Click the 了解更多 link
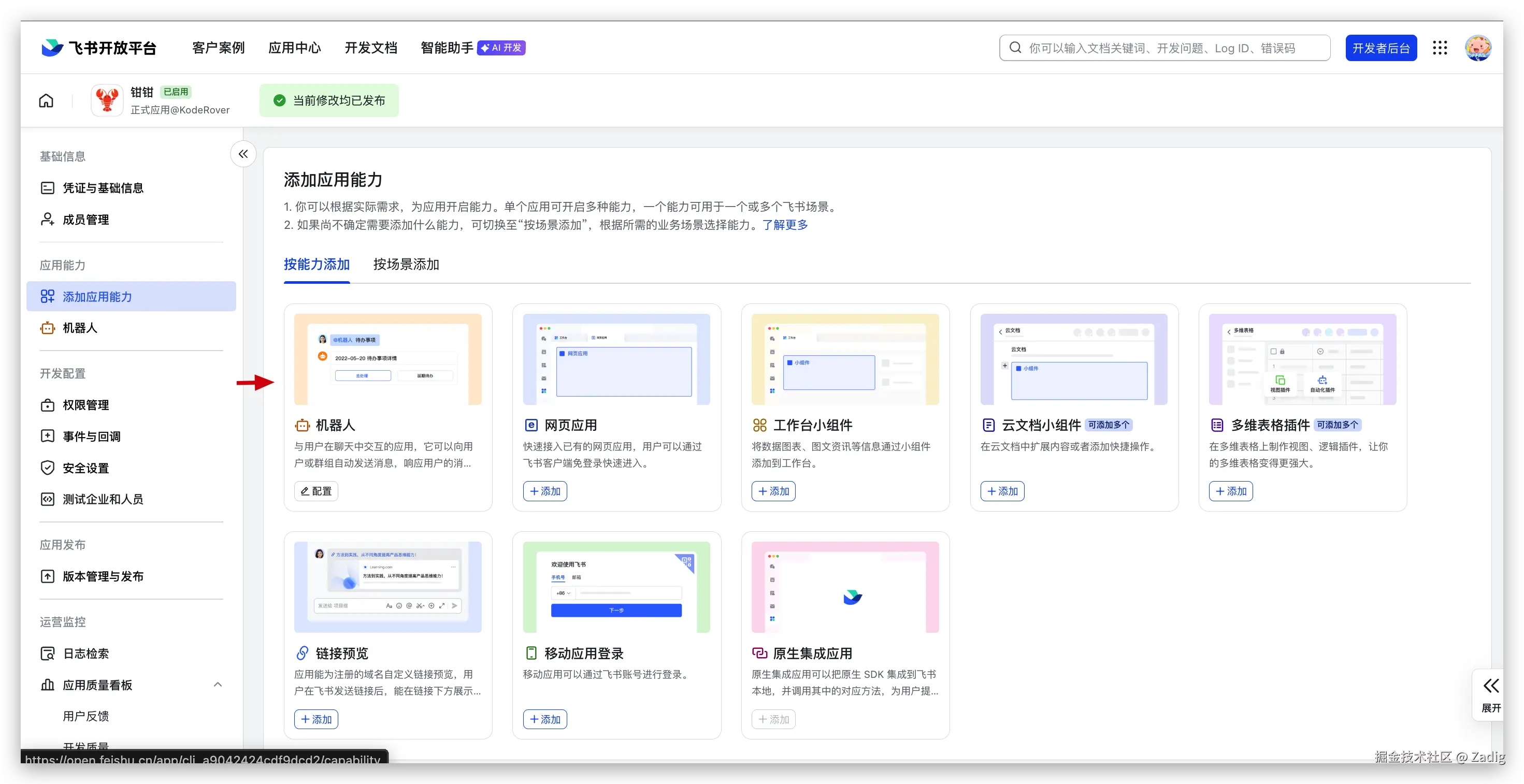1524x784 pixels. click(784, 225)
